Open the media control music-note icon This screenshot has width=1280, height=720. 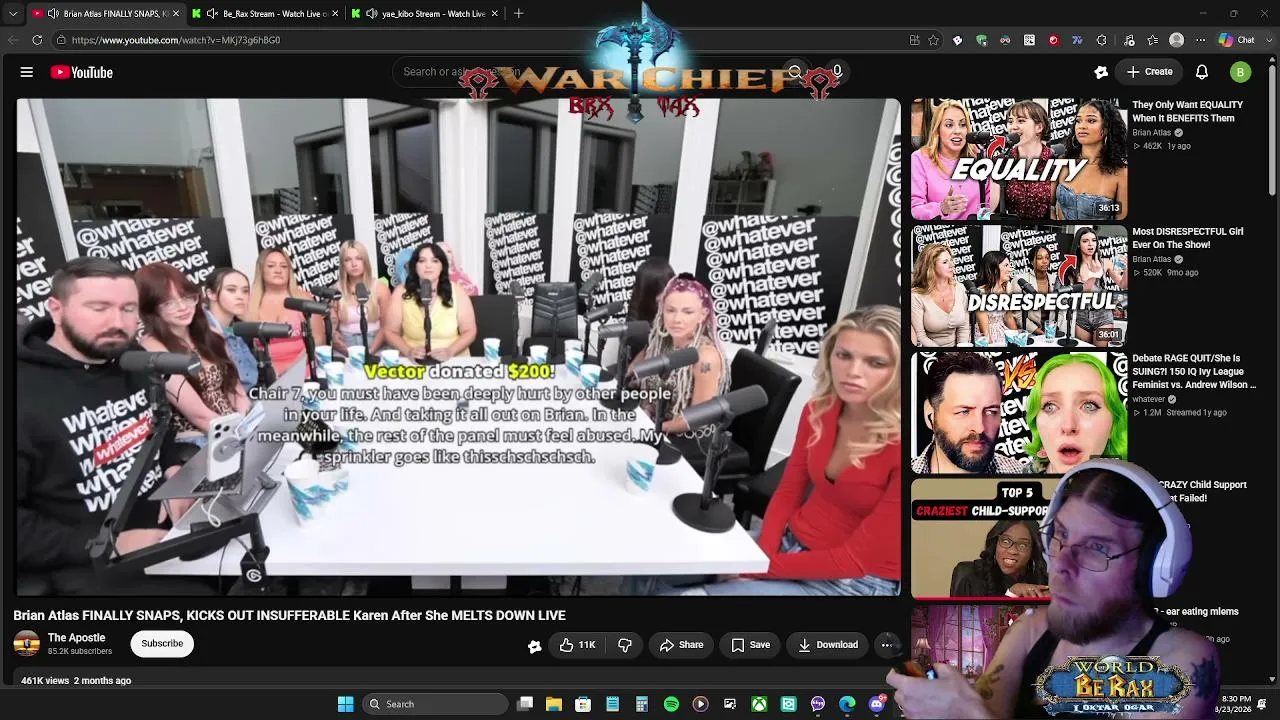pos(1129,40)
